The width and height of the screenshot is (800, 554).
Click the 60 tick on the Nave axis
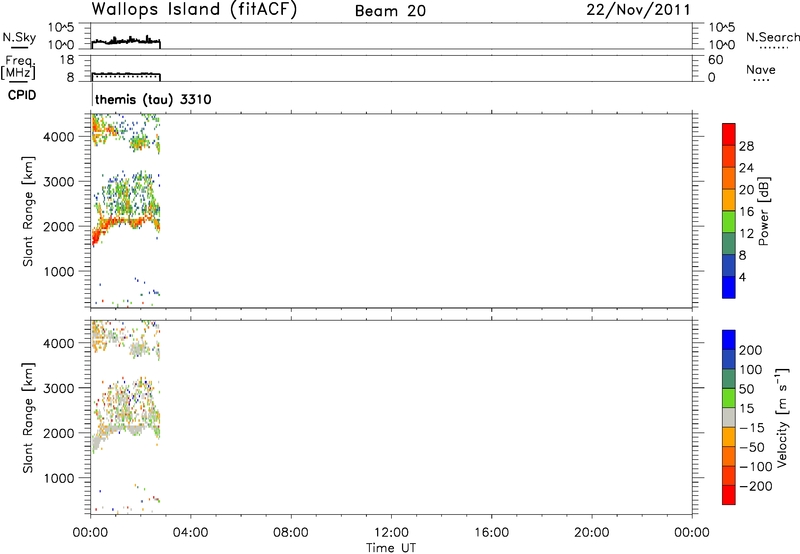coord(715,60)
